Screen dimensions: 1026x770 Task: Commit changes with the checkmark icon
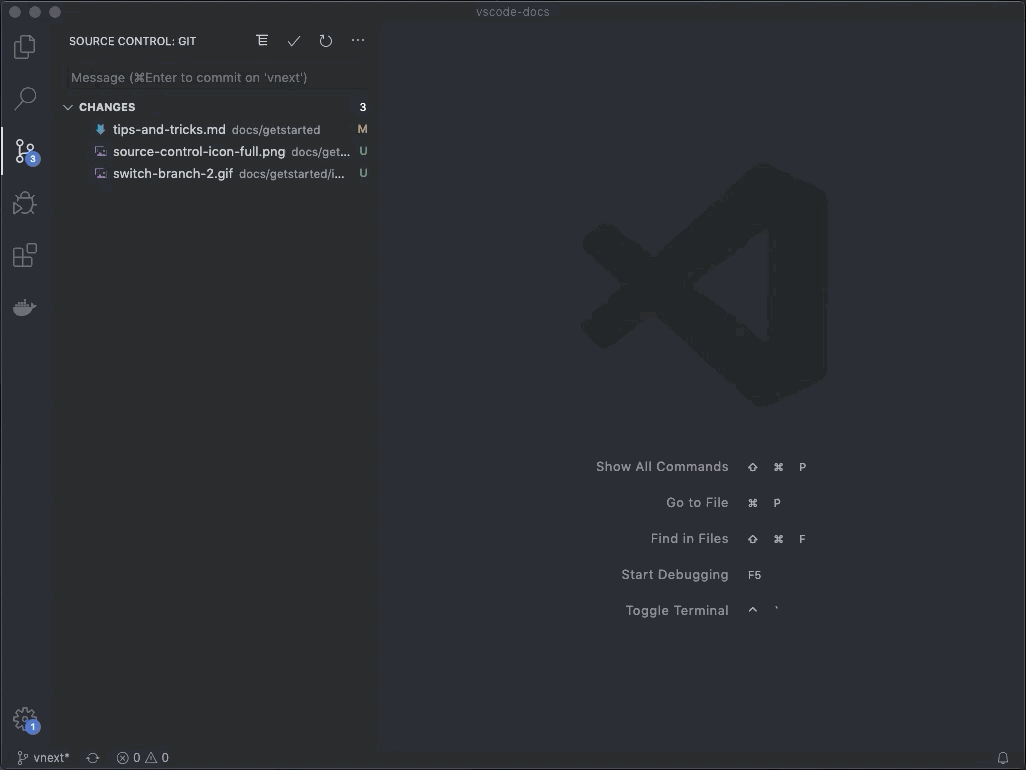coord(294,41)
